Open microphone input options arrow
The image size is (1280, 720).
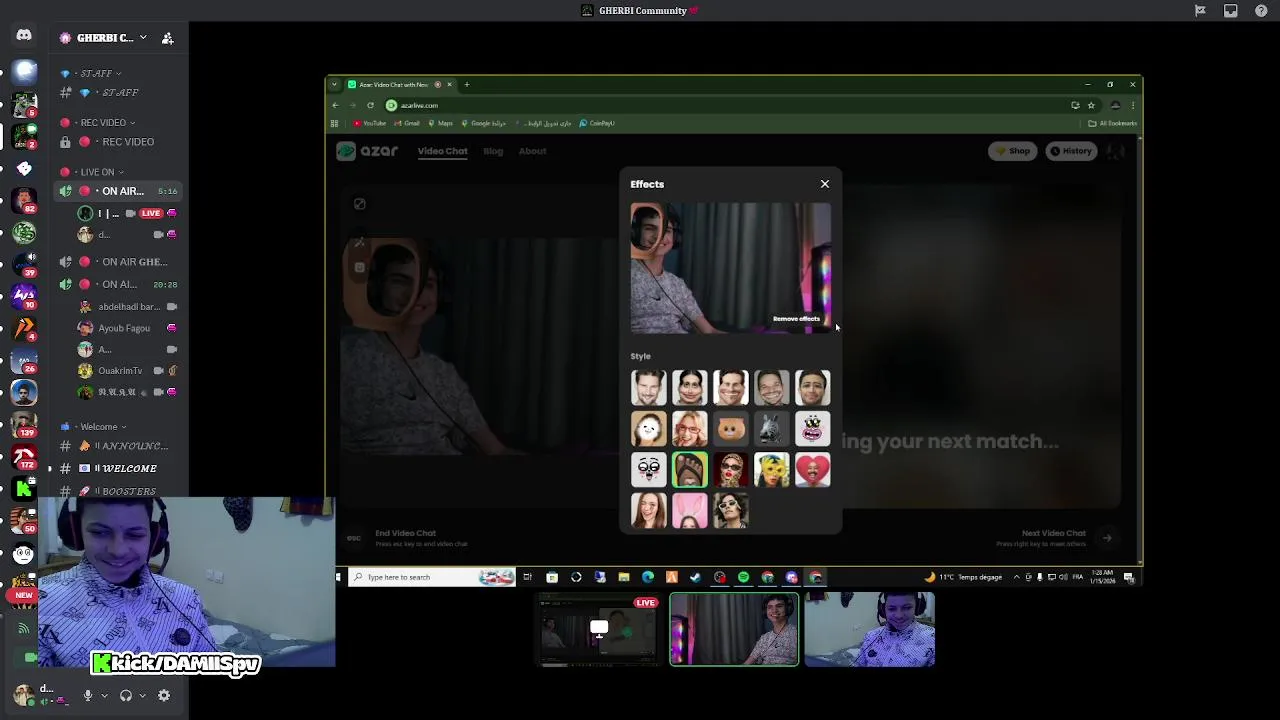coord(104,695)
